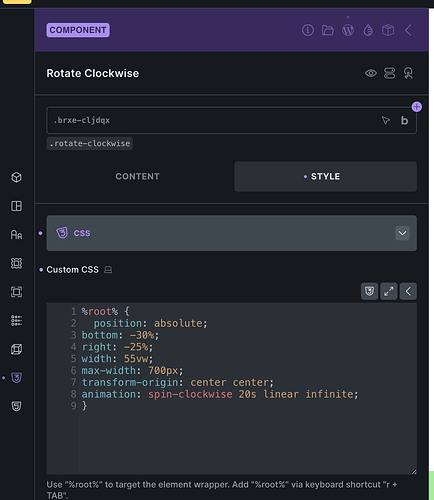
Task: Click the 3D box icon in header
Action: (388, 30)
